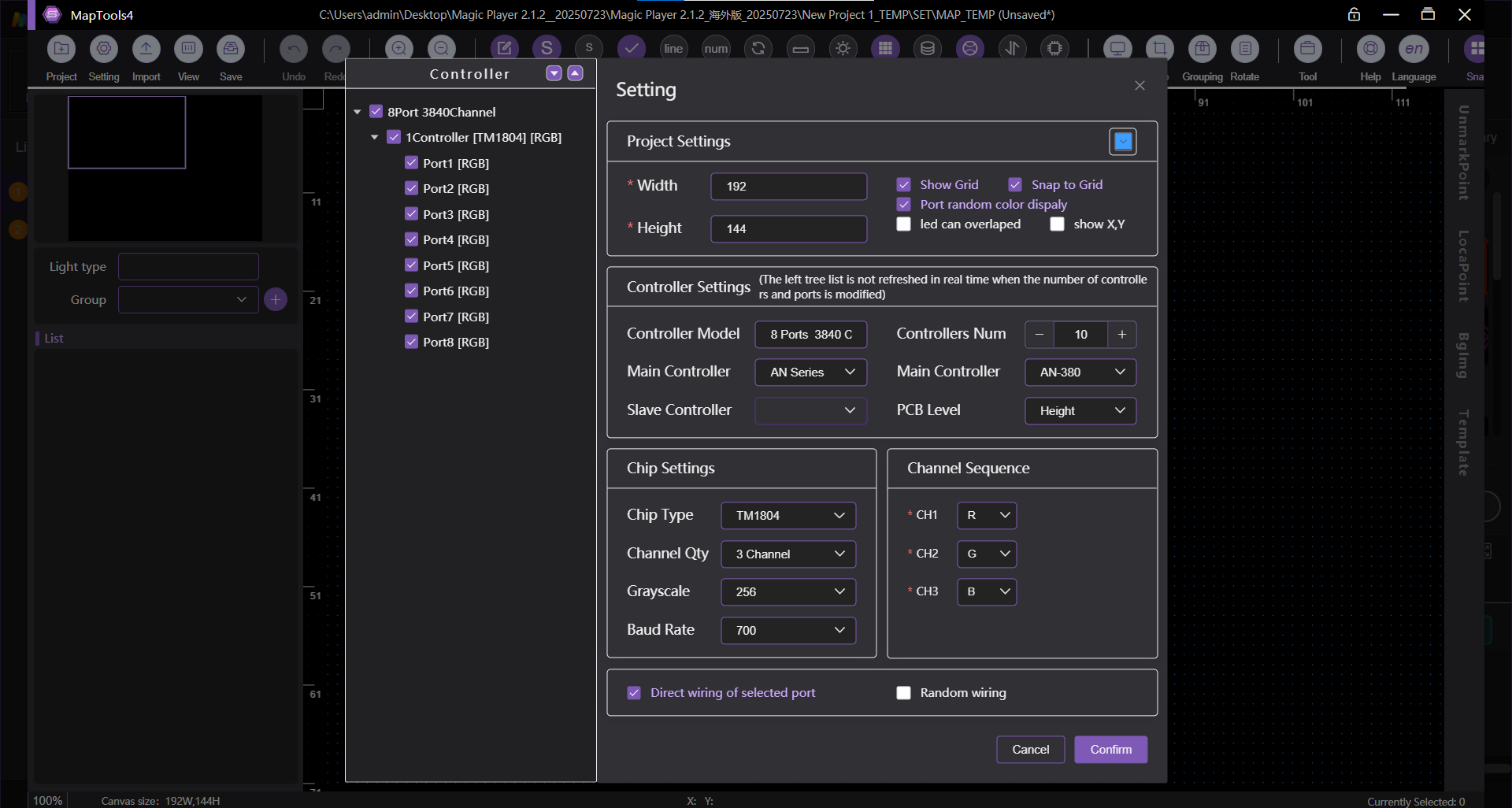Uncheck Direct wiring of selected port
This screenshot has width=1512, height=808.
pos(634,693)
